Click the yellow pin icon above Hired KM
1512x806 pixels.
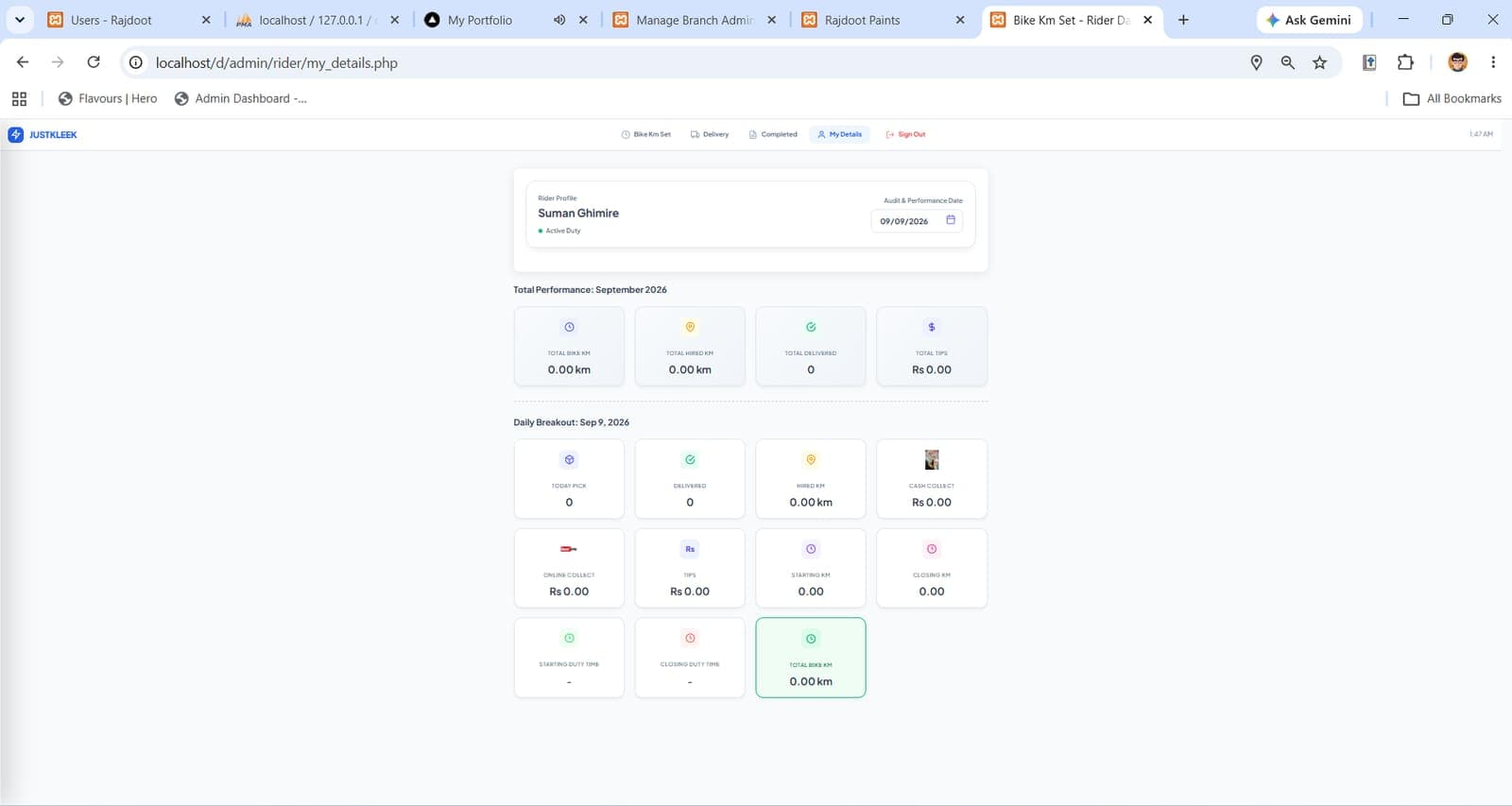tap(811, 459)
